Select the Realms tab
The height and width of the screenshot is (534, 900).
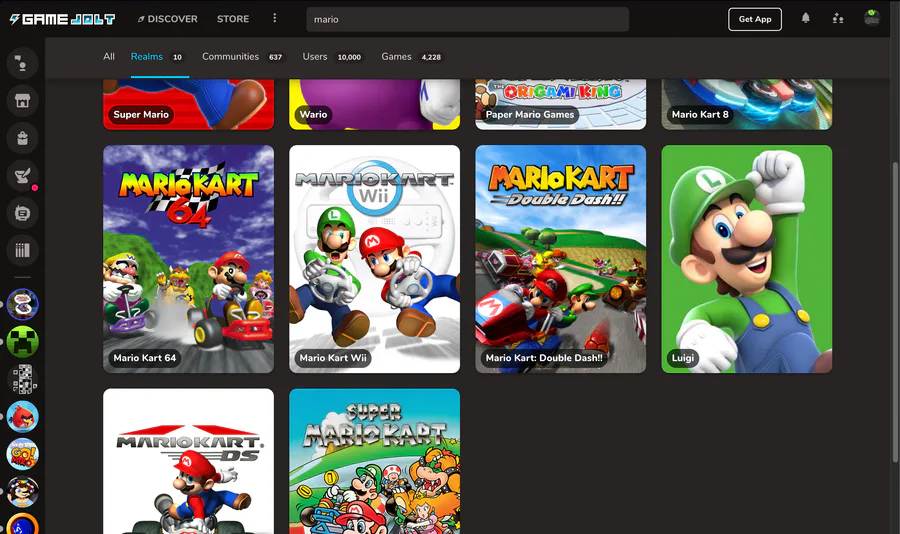click(160, 56)
